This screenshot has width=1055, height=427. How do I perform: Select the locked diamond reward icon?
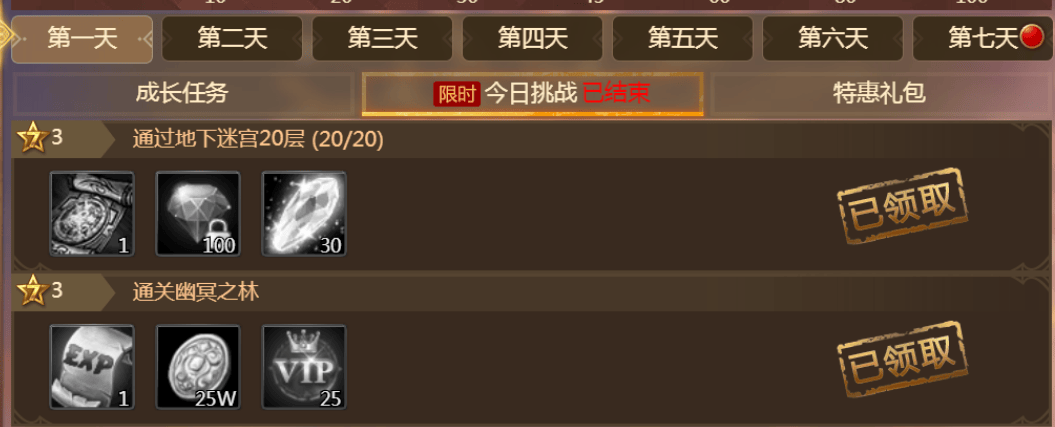pyautogui.click(x=198, y=214)
